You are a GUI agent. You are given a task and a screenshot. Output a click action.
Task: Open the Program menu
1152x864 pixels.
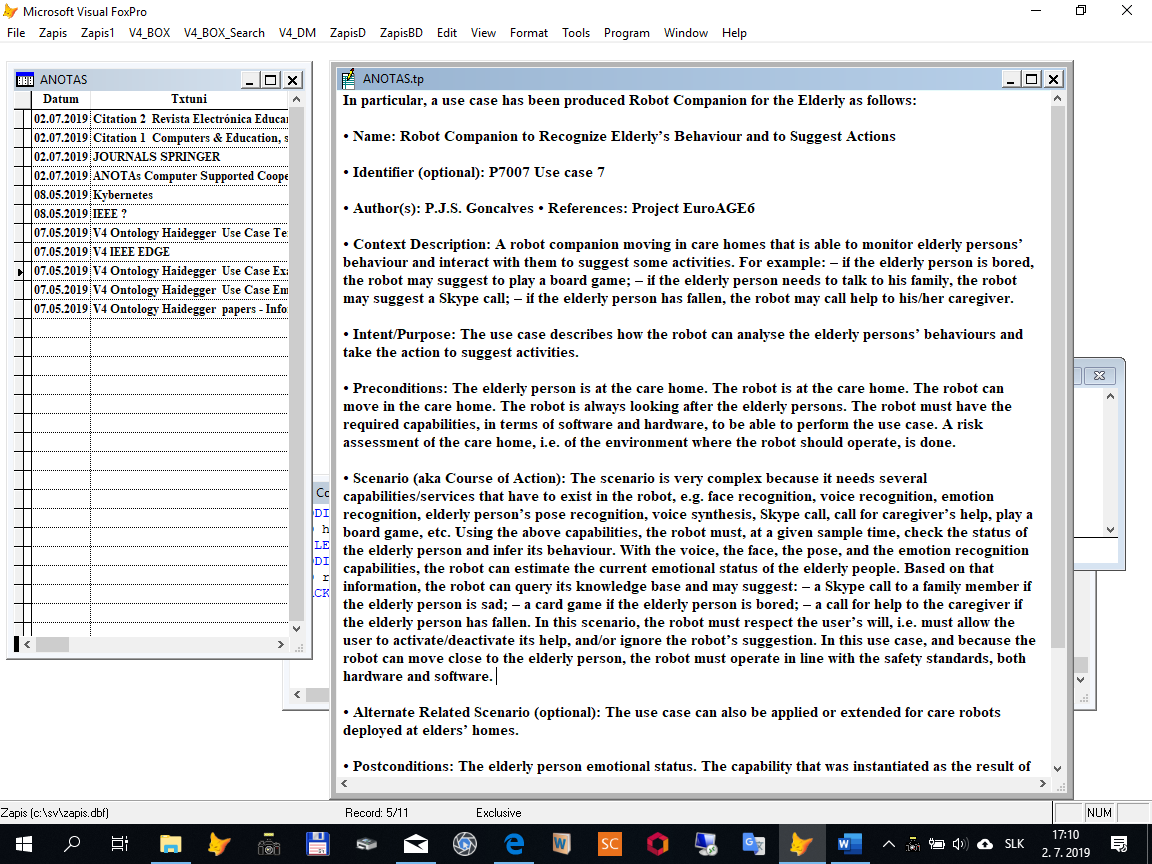(x=627, y=33)
